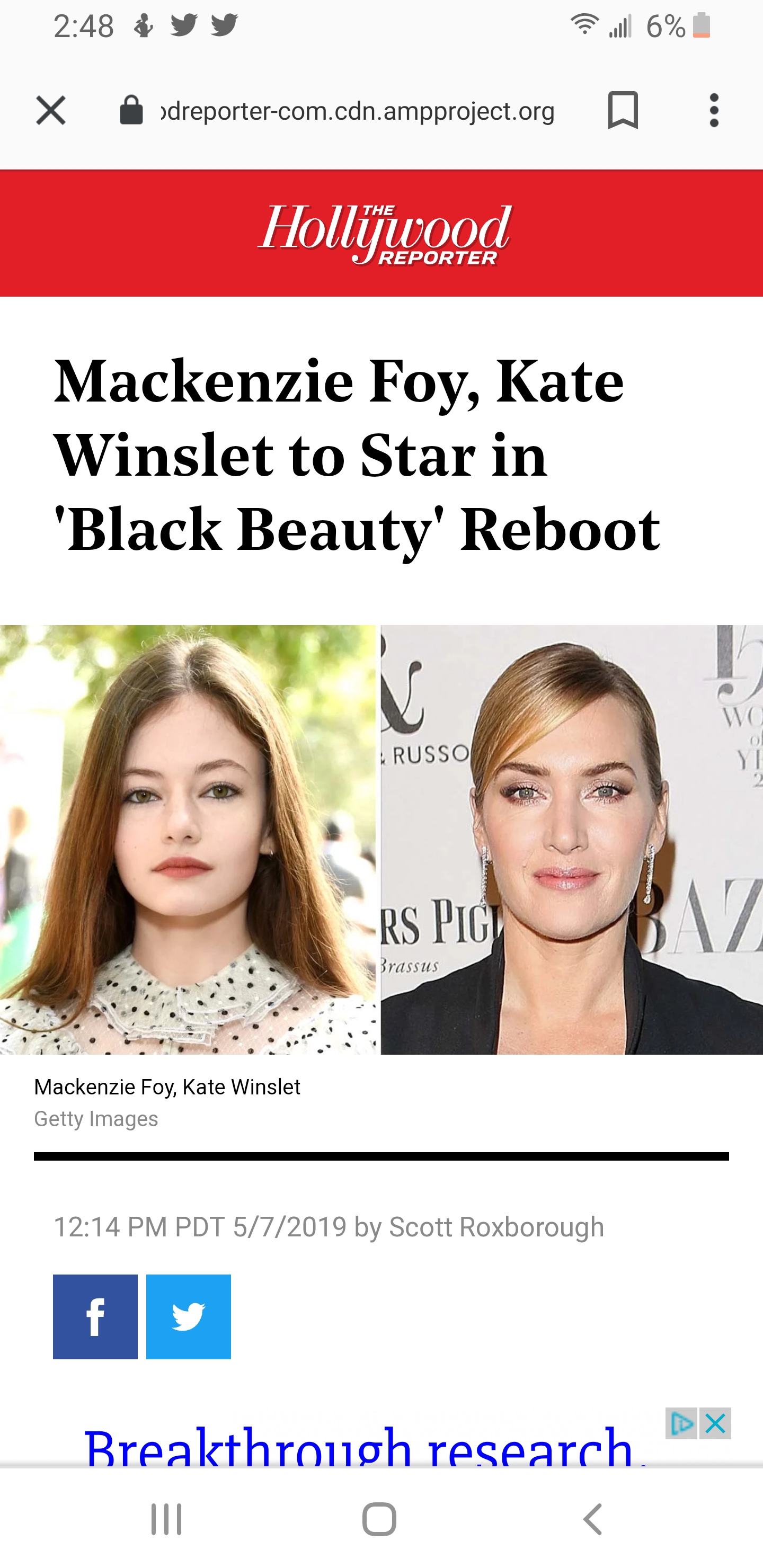The height and width of the screenshot is (1568, 763).
Task: Open the AdChoices info icon
Action: point(681,1423)
